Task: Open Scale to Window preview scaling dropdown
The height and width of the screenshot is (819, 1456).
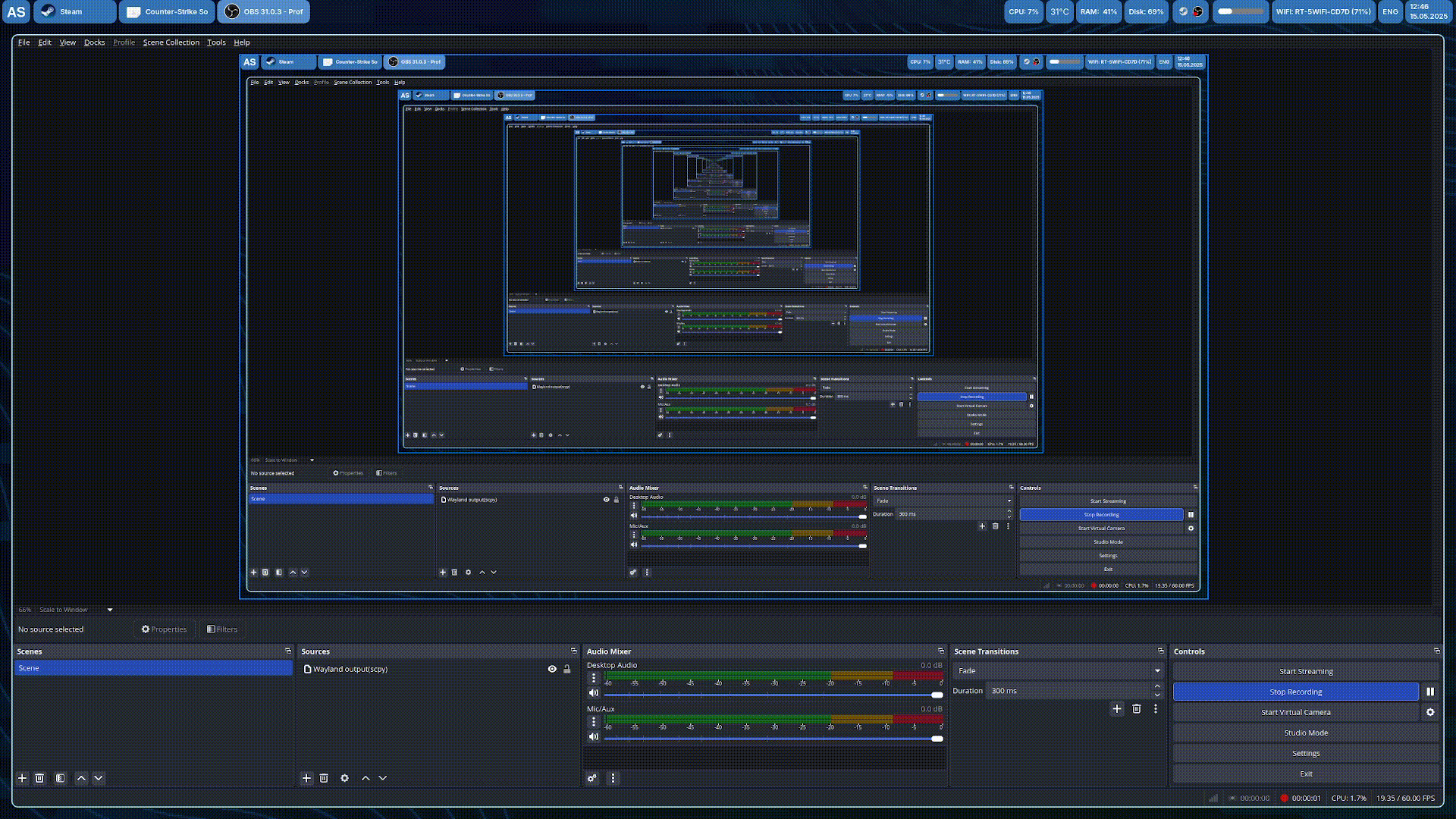Action: pos(76,610)
